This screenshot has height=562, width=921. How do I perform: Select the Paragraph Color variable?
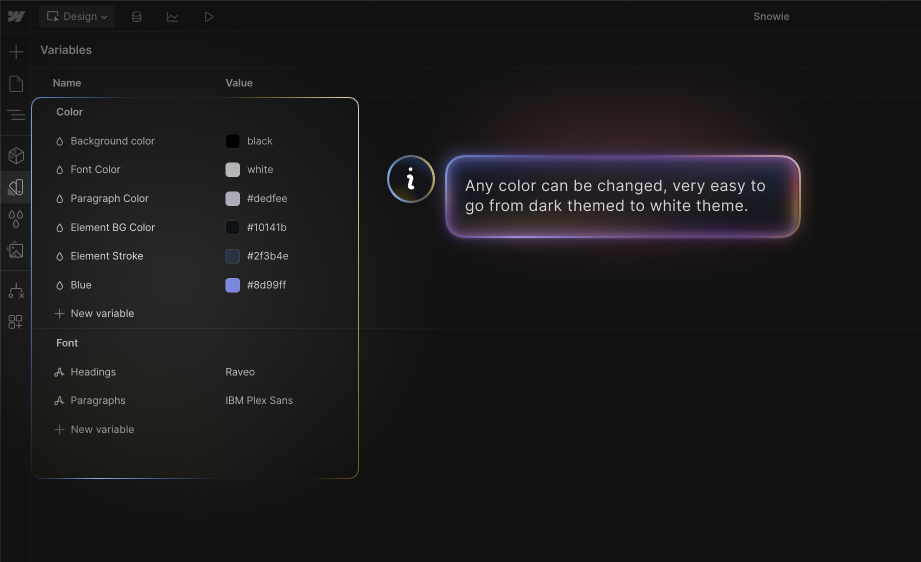(109, 198)
